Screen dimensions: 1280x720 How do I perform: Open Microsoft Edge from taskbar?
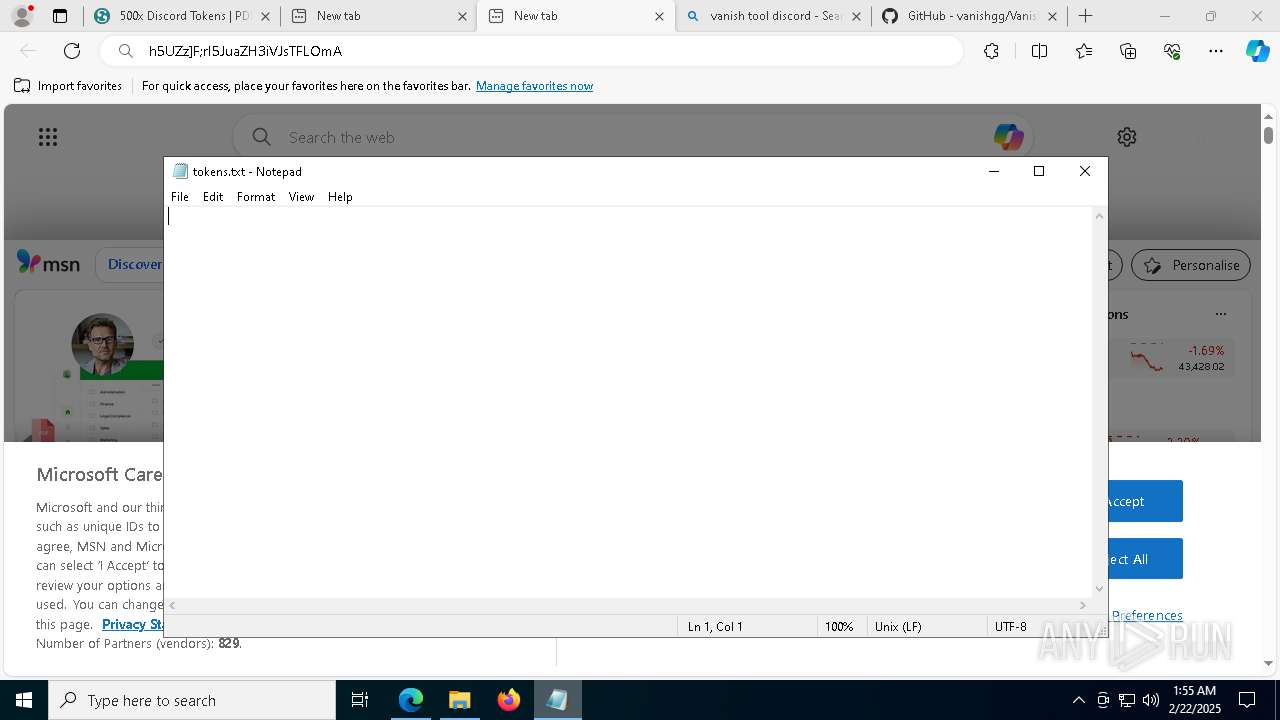[411, 700]
